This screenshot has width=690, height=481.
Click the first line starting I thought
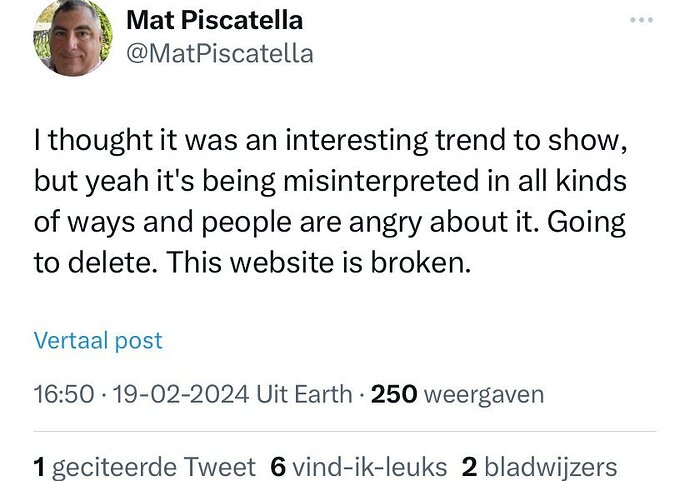click(x=330, y=141)
